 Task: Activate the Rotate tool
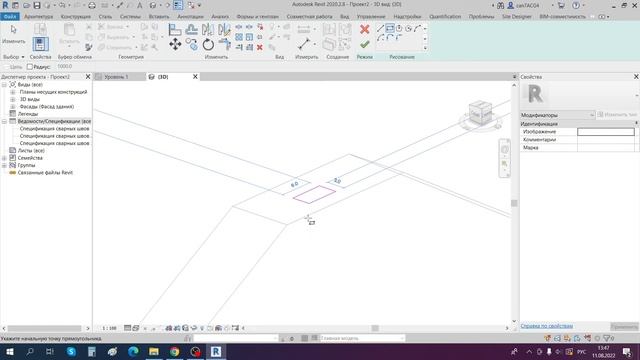tap(208, 44)
